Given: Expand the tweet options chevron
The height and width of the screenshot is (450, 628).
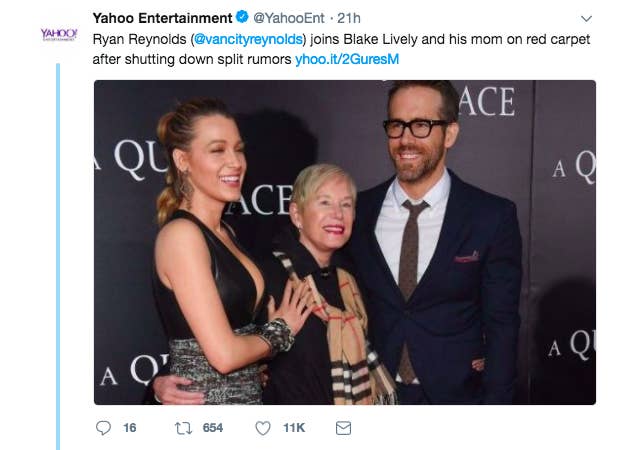Looking at the screenshot, I should 586,18.
